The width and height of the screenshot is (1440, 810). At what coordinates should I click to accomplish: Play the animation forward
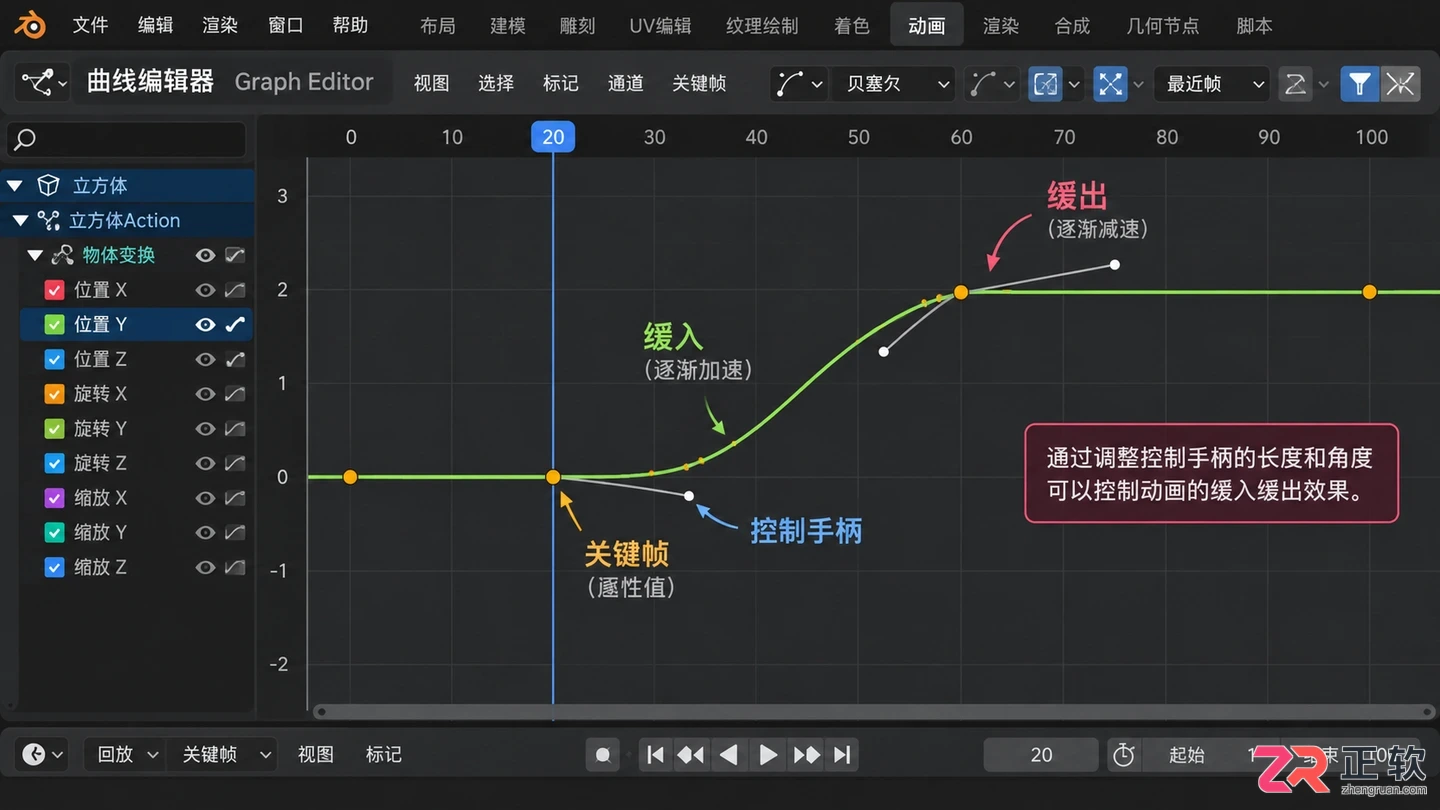768,755
